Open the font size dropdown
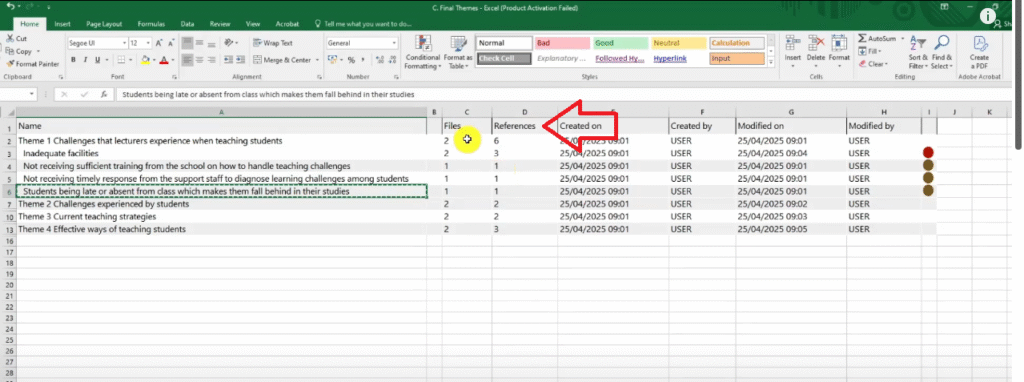Viewport: 1024px width, 382px height. pos(149,43)
